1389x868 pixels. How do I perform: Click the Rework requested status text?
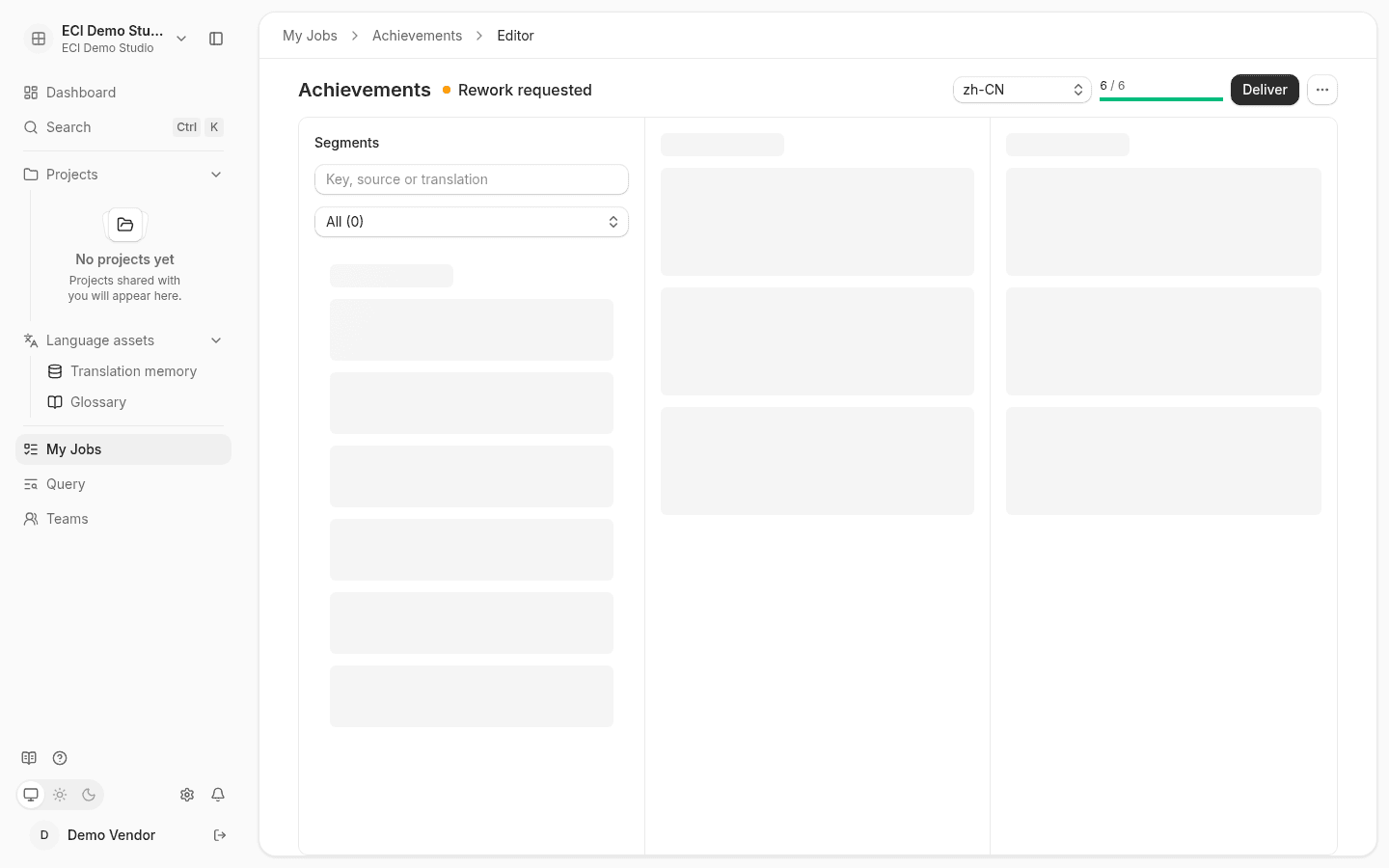(x=525, y=90)
